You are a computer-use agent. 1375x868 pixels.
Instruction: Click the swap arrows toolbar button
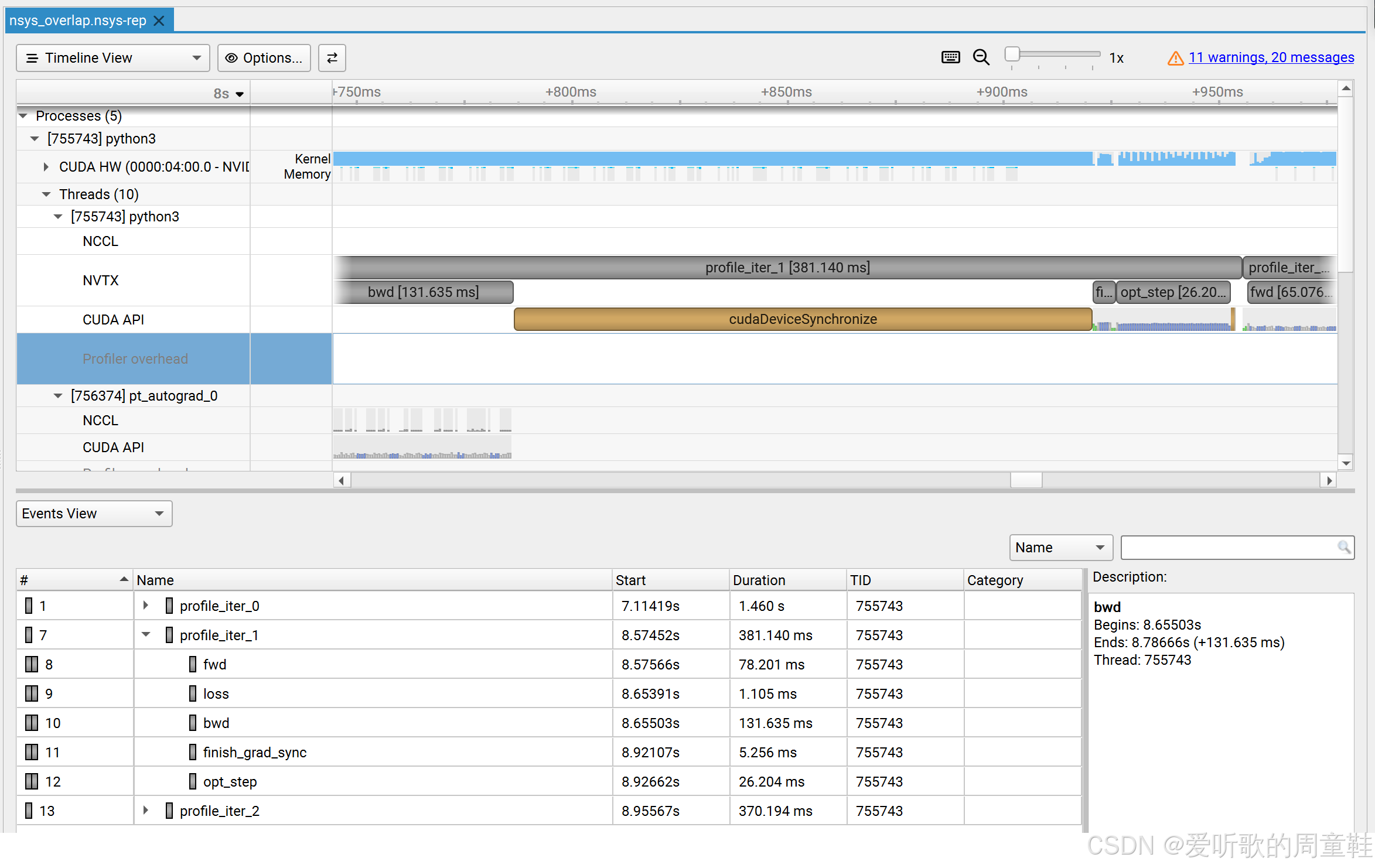pyautogui.click(x=332, y=58)
